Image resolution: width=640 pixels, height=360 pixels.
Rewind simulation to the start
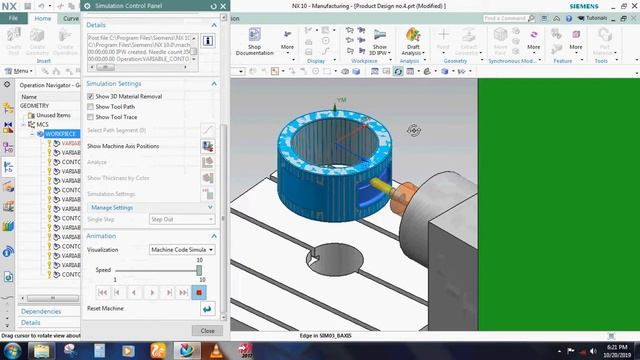[x=103, y=292]
